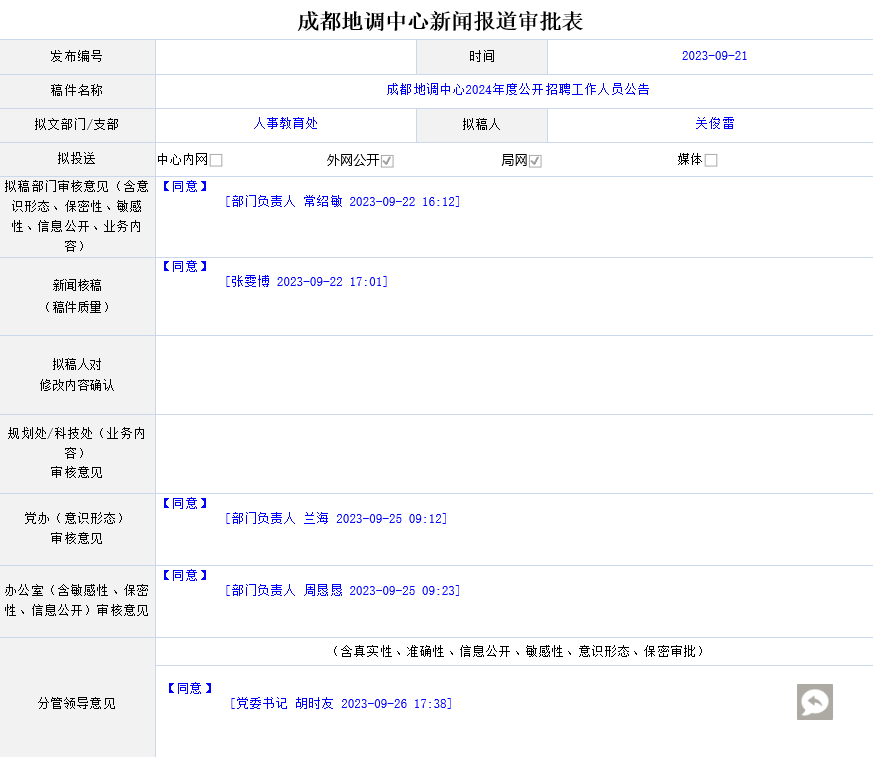Enable the 媒体 checkbox

[711, 160]
